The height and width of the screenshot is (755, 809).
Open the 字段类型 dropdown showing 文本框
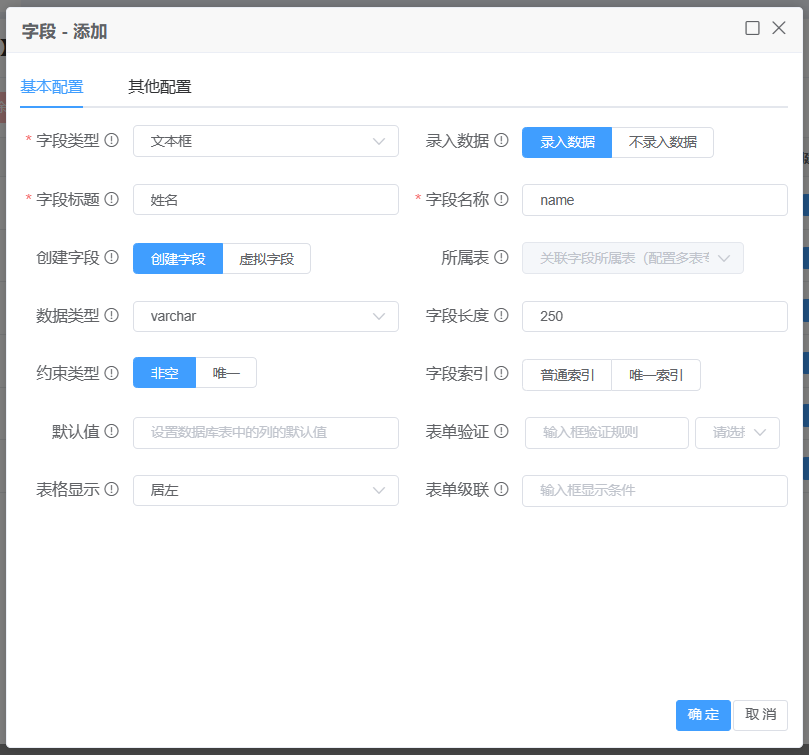pos(265,141)
